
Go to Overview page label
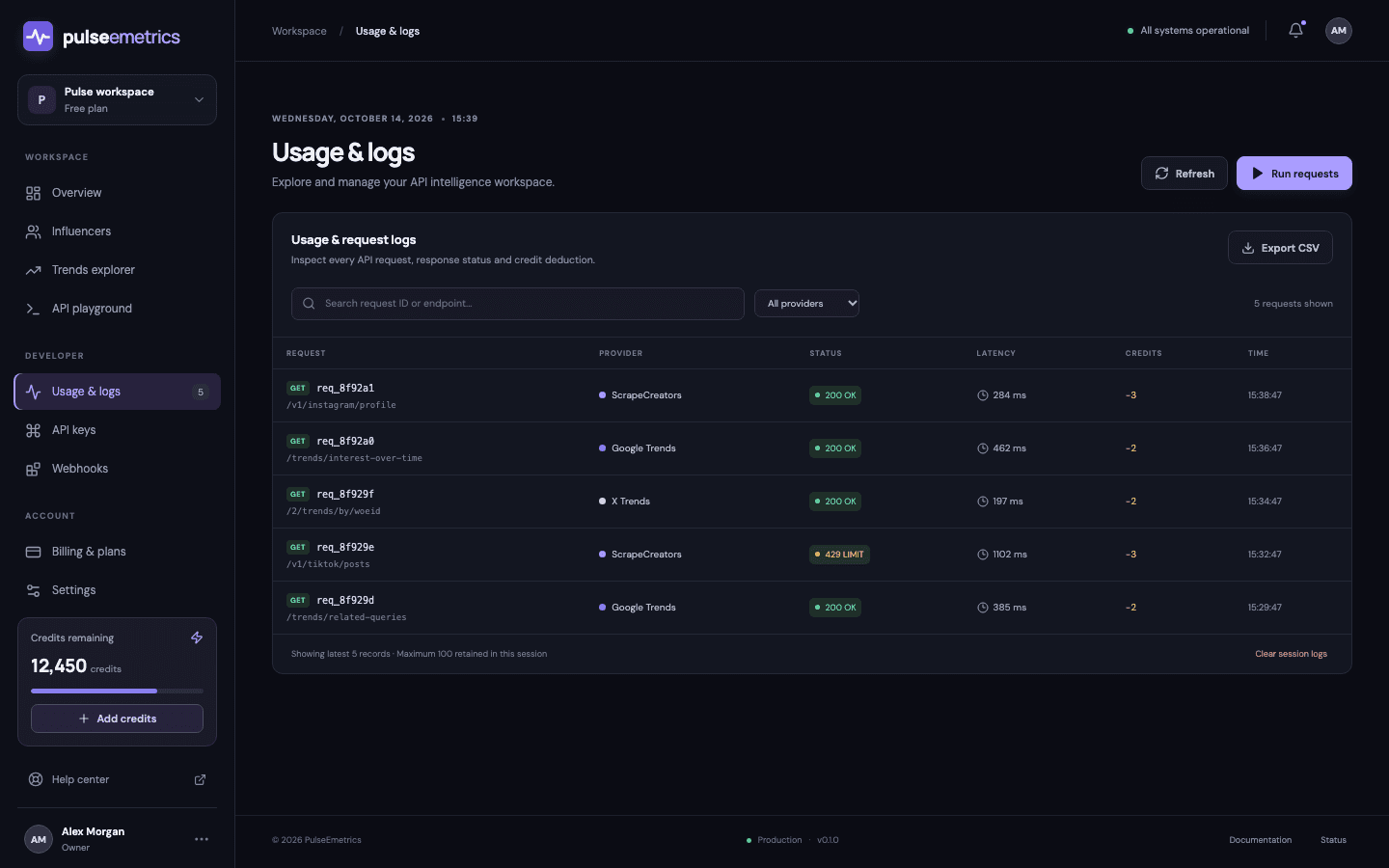click(76, 193)
